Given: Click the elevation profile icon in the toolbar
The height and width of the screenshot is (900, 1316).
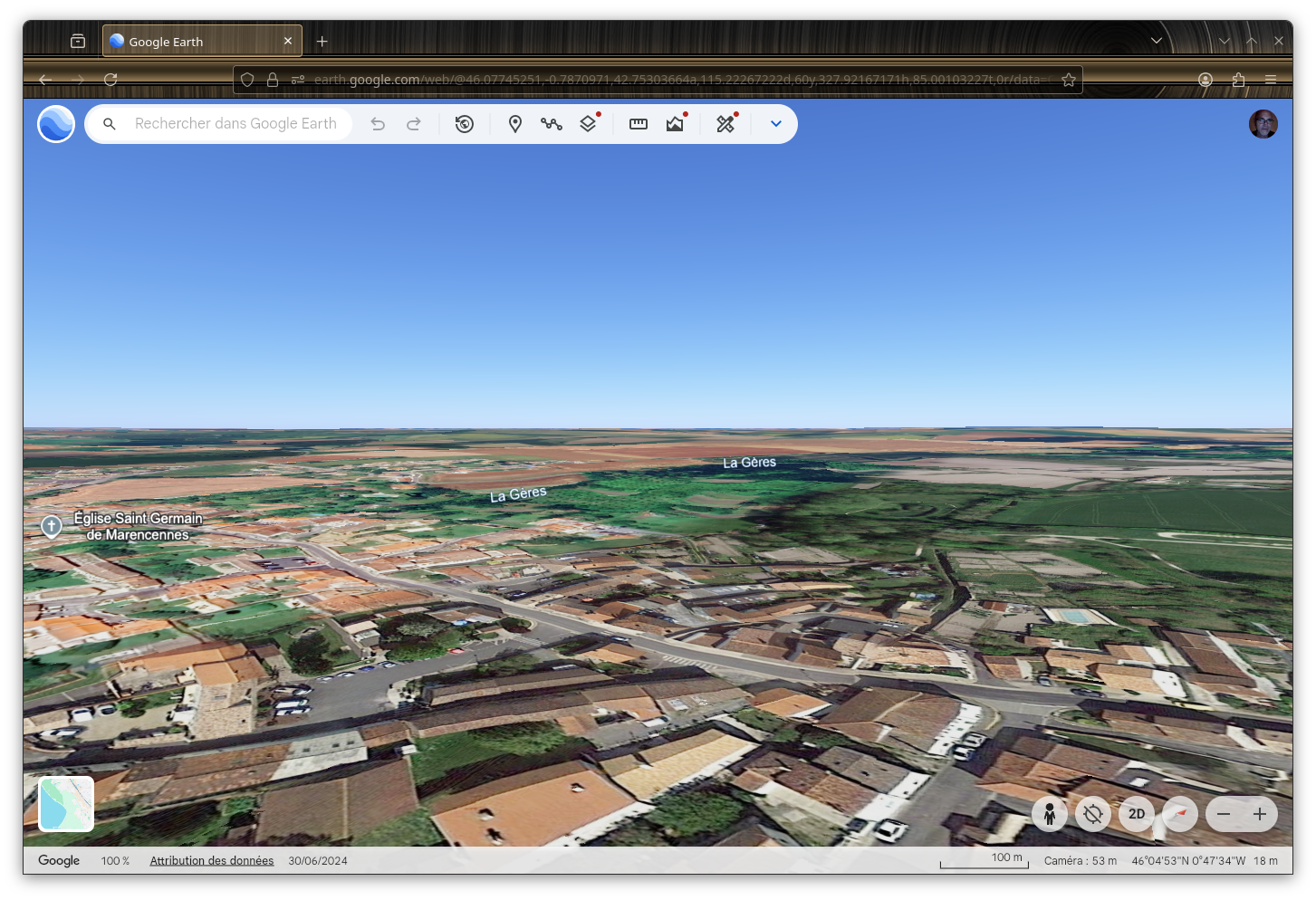Looking at the screenshot, I should pyautogui.click(x=675, y=124).
